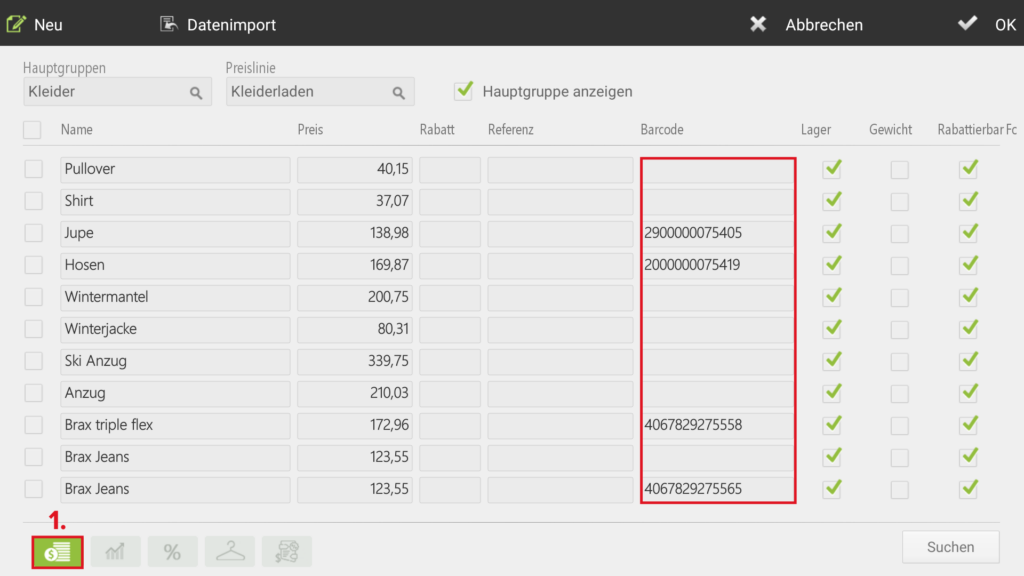The image size is (1024, 576).
Task: Edit the Pullover name field
Action: [175, 169]
